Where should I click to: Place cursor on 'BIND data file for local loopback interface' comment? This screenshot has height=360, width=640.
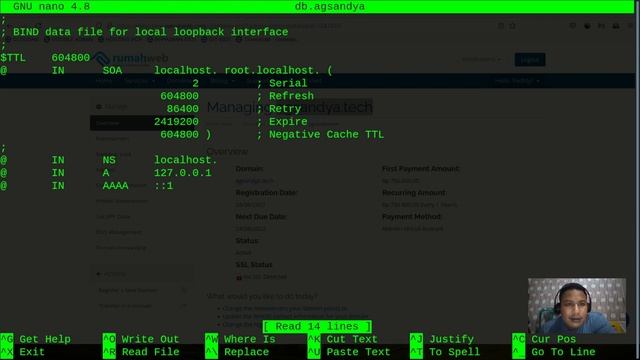pos(151,32)
